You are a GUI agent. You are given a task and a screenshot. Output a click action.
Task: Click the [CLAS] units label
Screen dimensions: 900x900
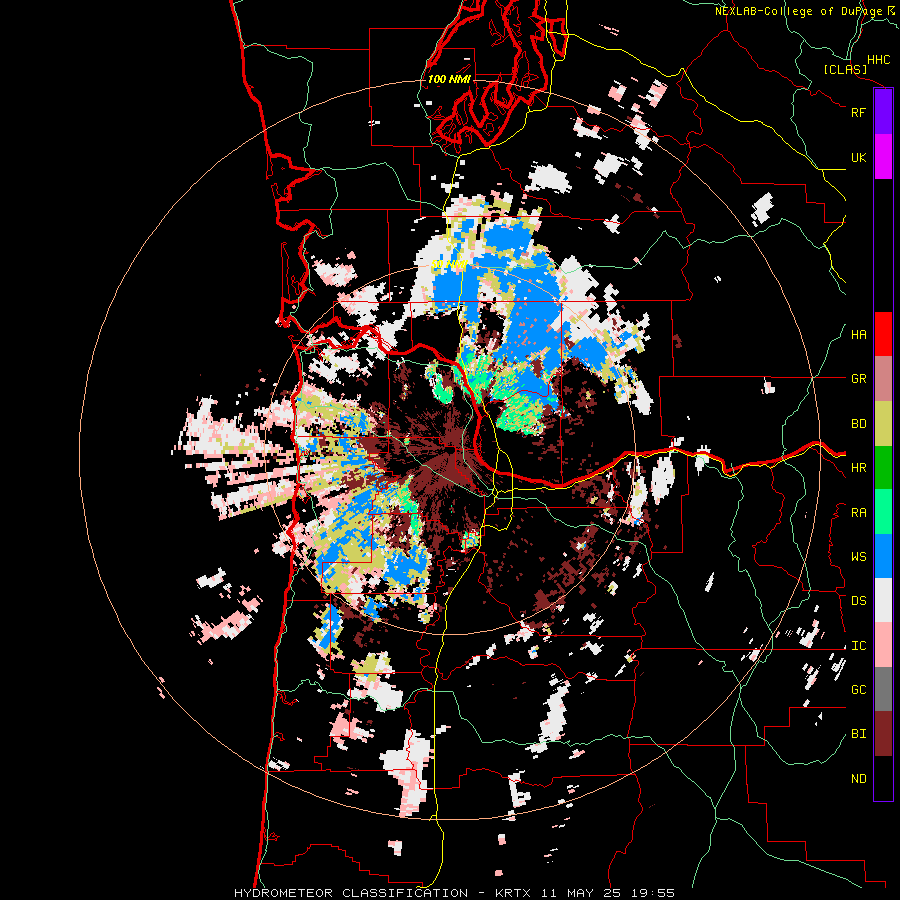tap(845, 69)
